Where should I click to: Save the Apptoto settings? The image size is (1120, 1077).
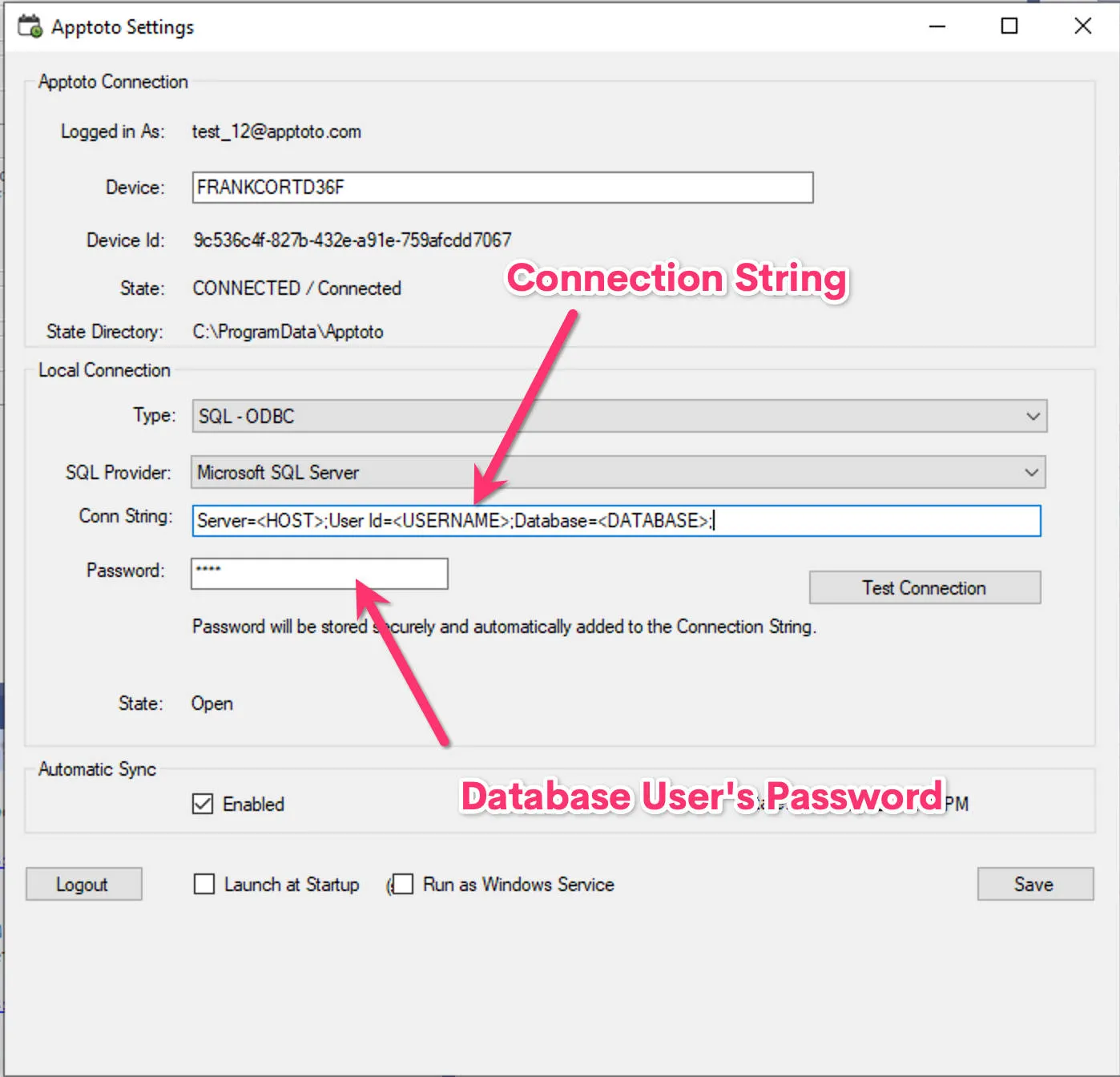tap(1035, 884)
